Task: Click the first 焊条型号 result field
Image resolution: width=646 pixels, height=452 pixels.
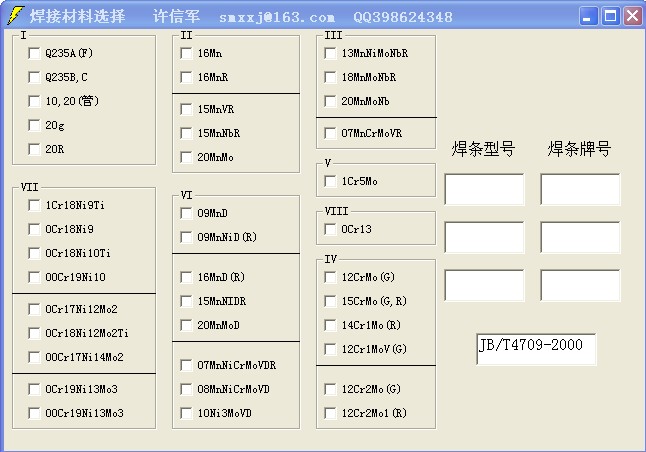Action: (484, 189)
